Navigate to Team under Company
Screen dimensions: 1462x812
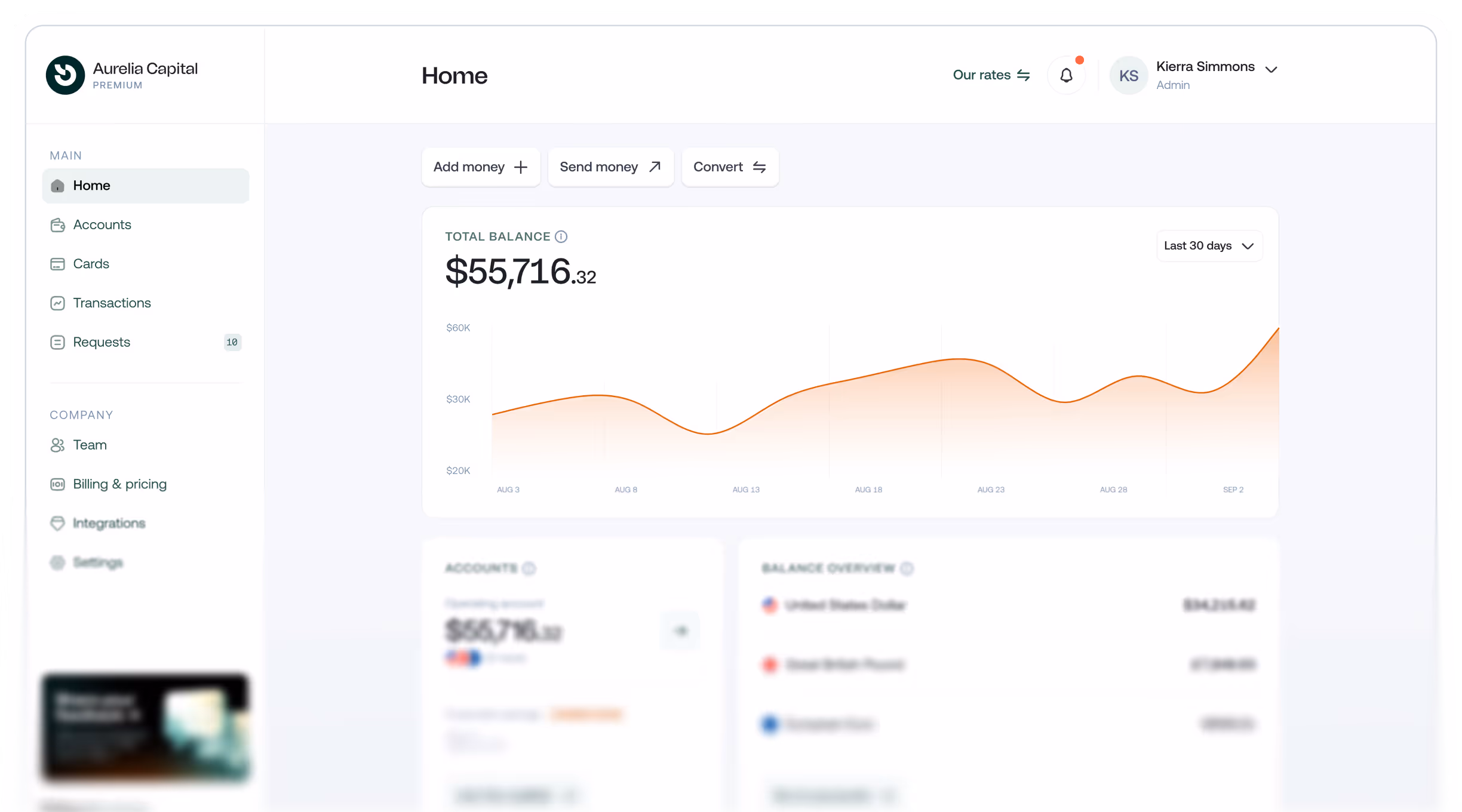tap(90, 445)
